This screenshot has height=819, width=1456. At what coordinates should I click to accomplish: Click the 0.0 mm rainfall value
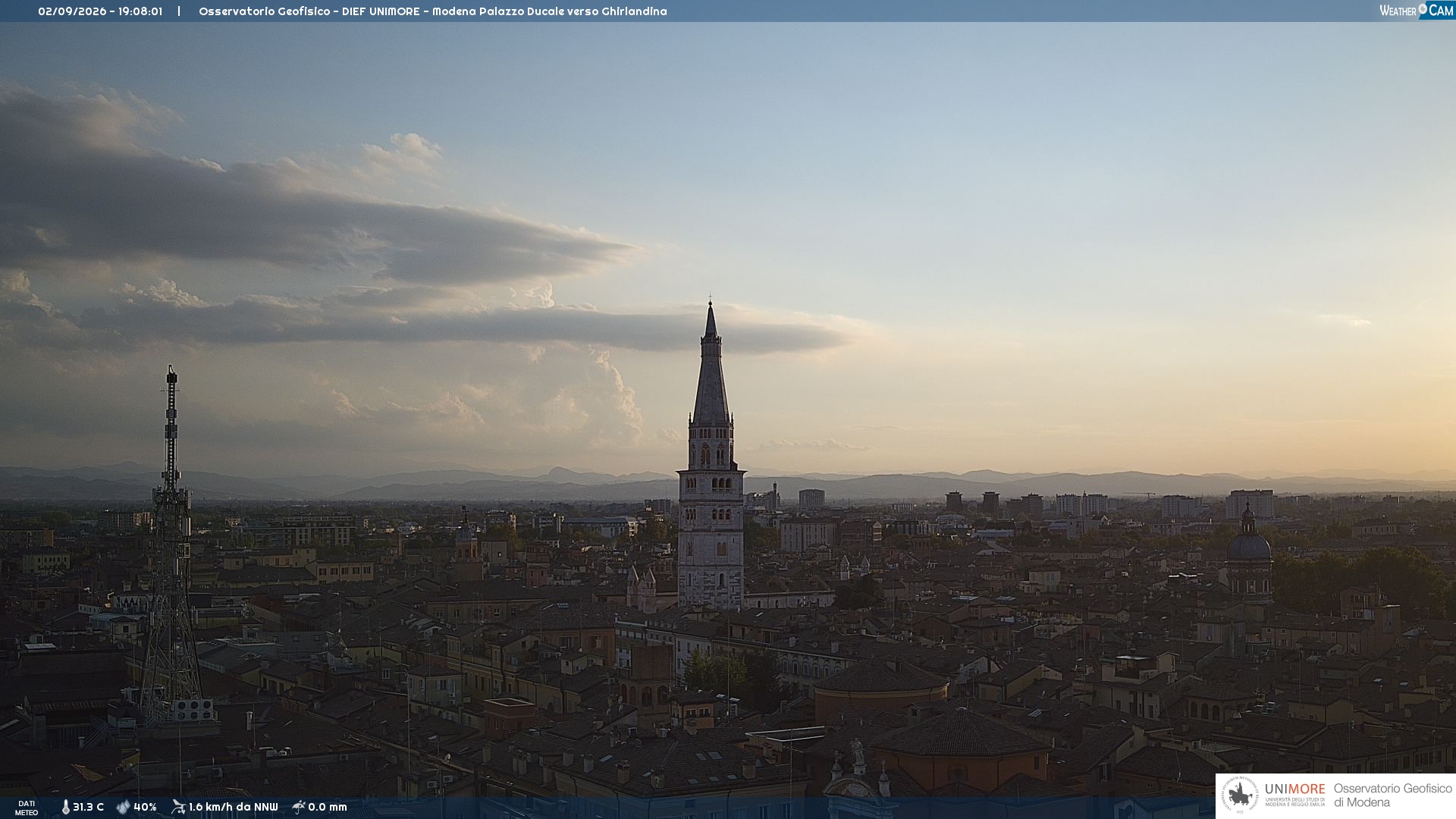[x=328, y=807]
